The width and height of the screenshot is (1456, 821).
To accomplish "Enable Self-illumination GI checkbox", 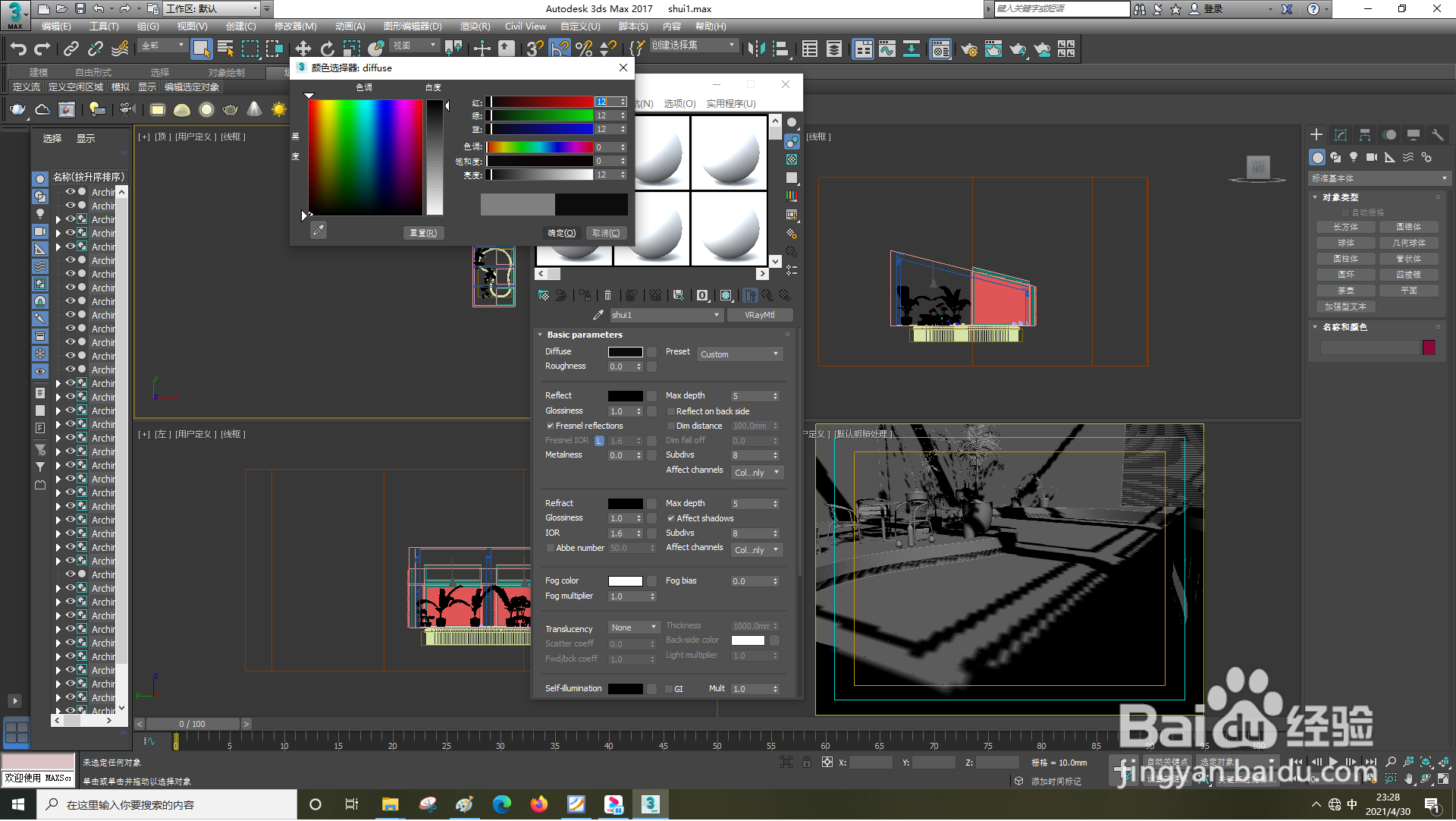I will (x=669, y=689).
